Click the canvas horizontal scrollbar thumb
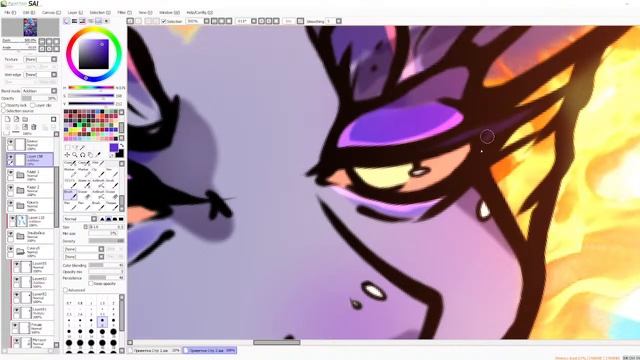The height and width of the screenshot is (360, 640). 277,342
